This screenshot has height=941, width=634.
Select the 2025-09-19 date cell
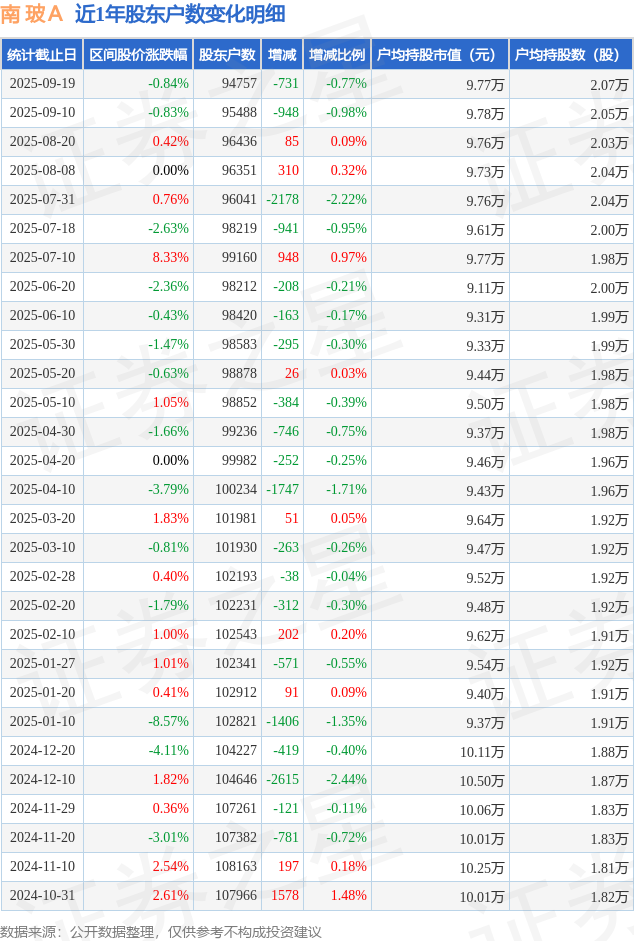(x=42, y=84)
